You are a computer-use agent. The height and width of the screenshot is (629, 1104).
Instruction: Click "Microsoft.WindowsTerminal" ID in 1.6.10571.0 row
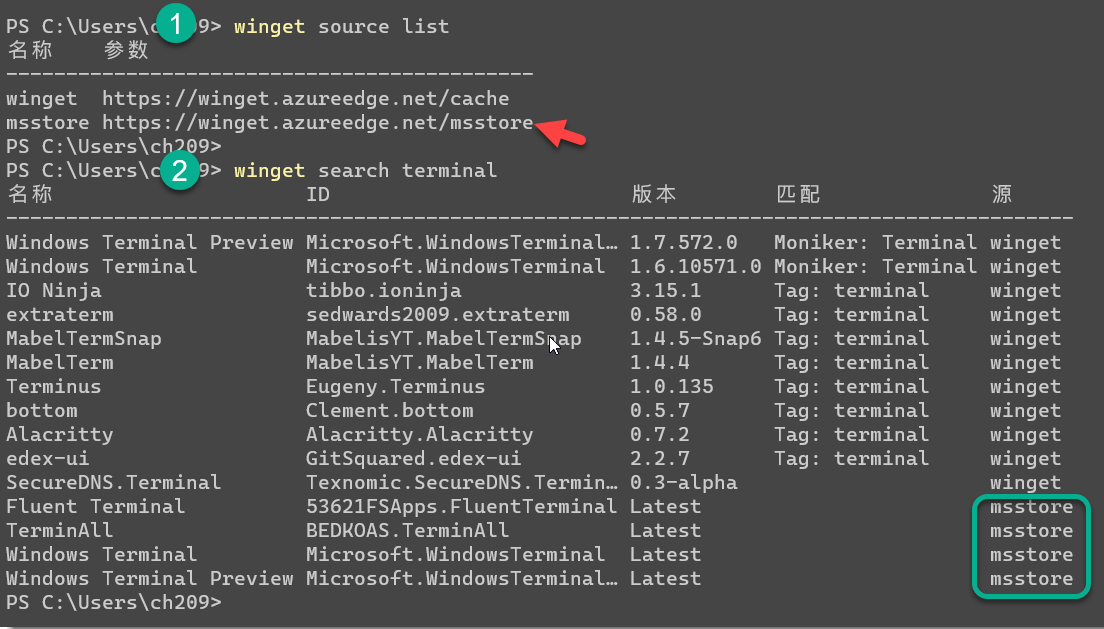click(x=456, y=266)
